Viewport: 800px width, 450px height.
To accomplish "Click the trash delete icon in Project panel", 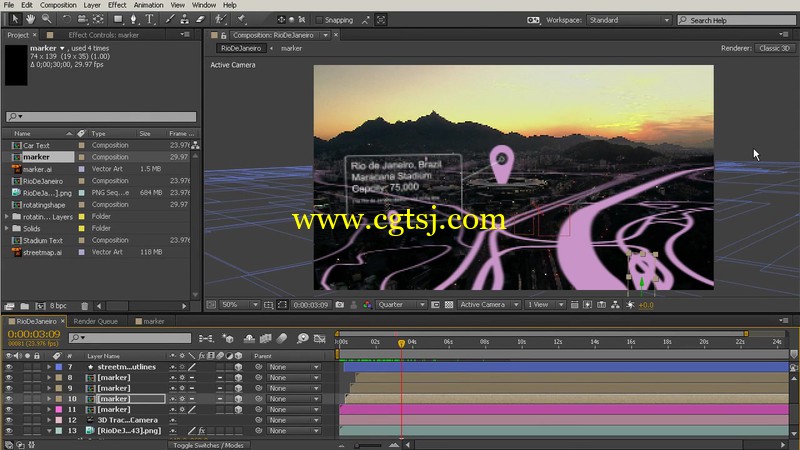I will (x=85, y=306).
